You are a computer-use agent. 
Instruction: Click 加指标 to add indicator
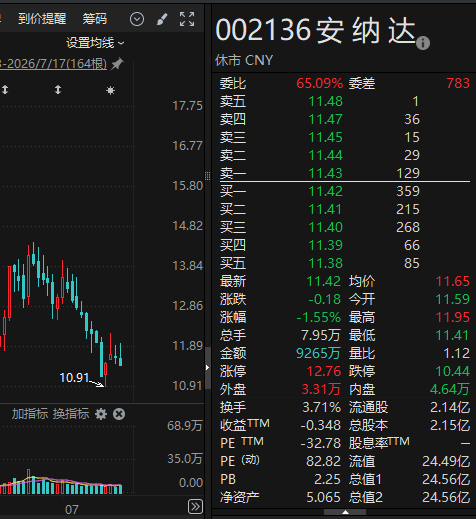coord(30,414)
